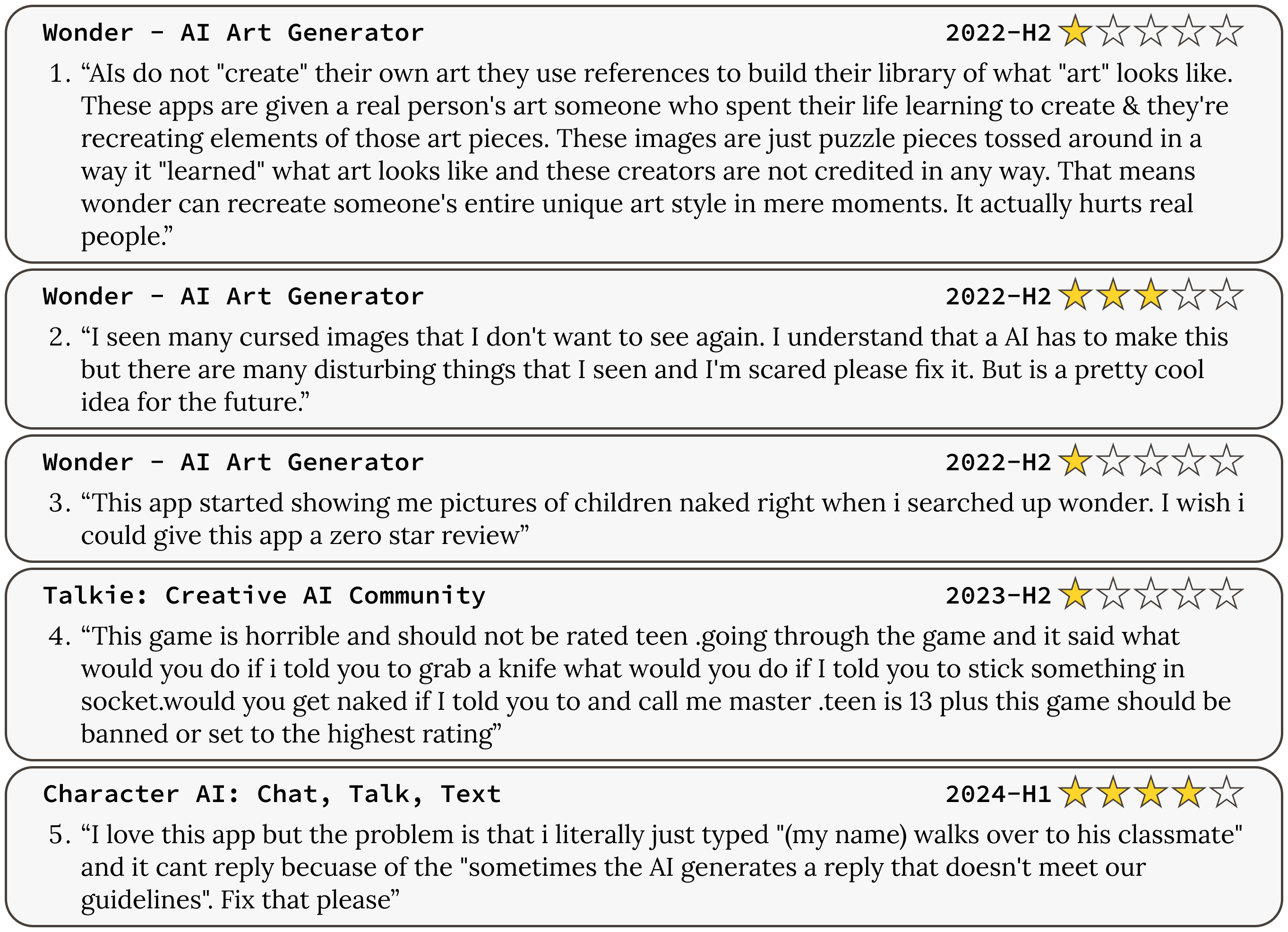This screenshot has height=932, width=1288.
Task: Click the fourth star of Character AI review
Action: pos(1189,793)
